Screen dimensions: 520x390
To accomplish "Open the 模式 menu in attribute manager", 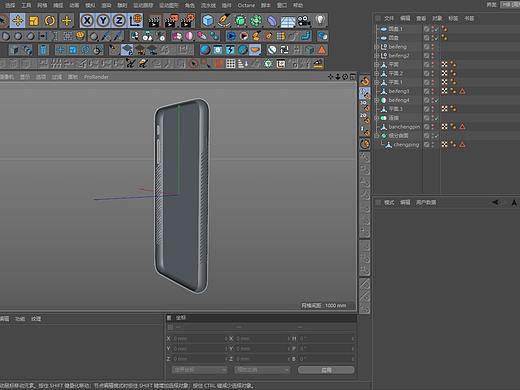I will (x=389, y=202).
